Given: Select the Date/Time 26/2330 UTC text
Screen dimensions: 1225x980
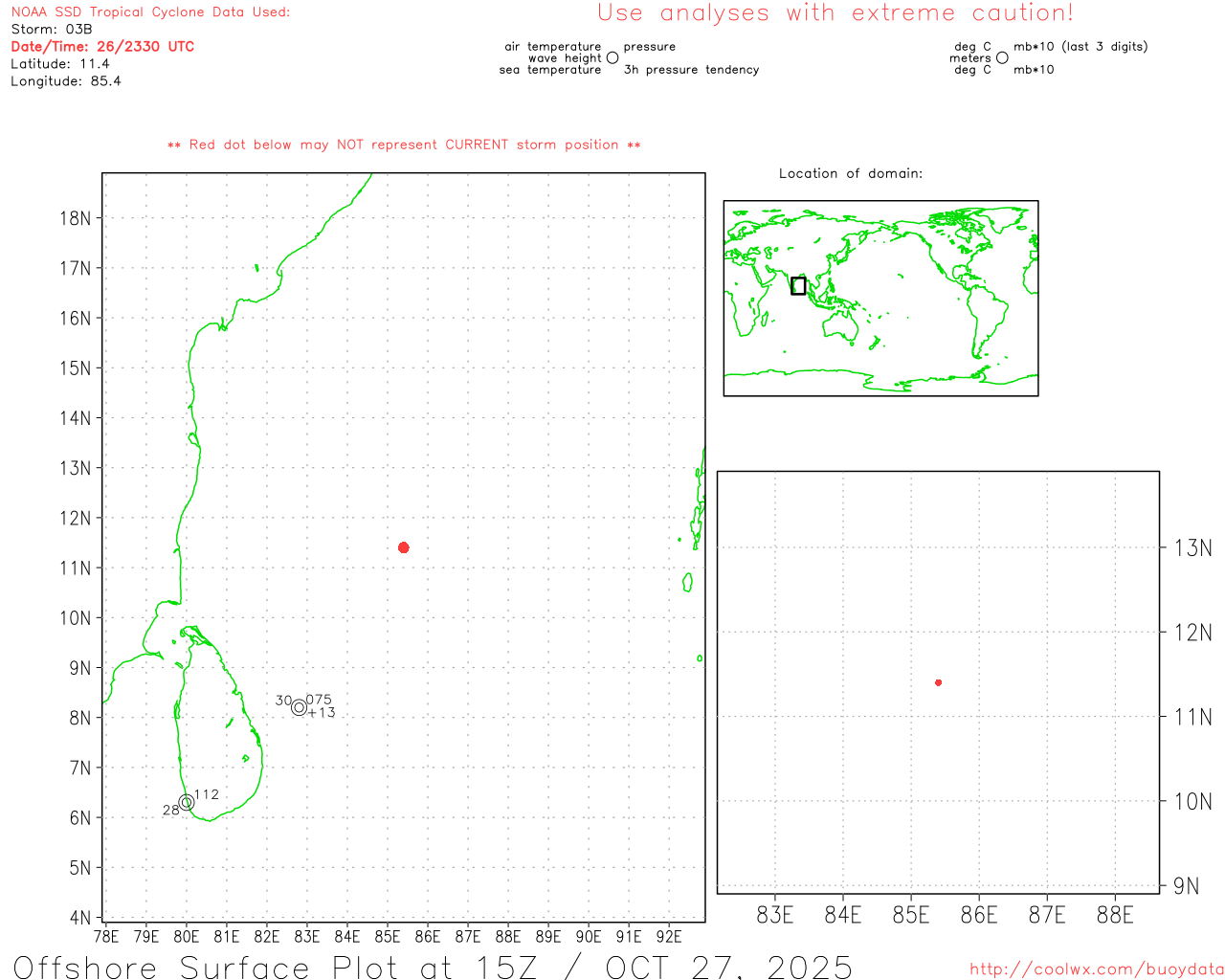Looking at the screenshot, I should click(x=102, y=47).
